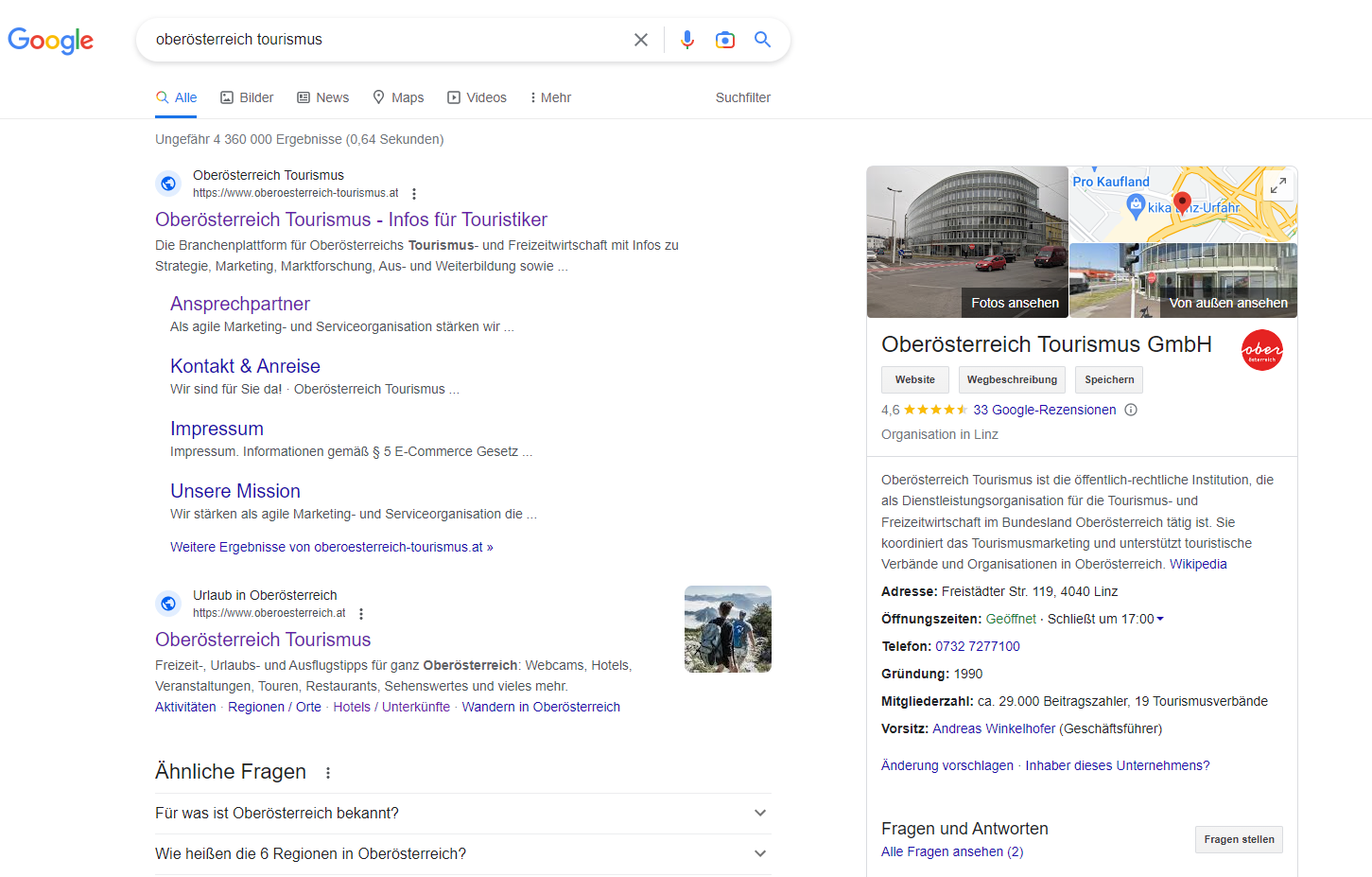Click Änderung vorschlagen

point(947,765)
